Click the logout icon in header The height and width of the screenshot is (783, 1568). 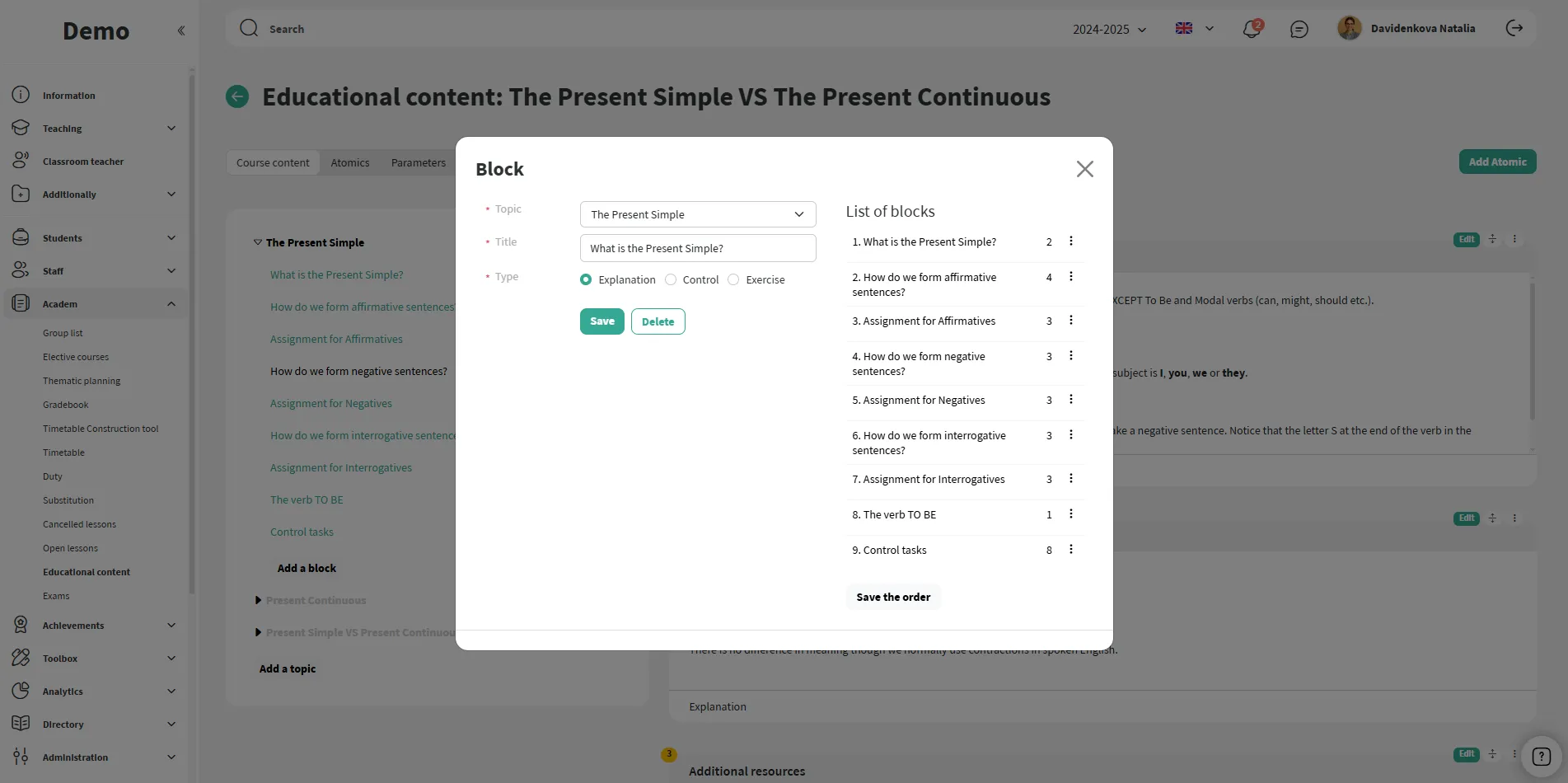pos(1514,28)
